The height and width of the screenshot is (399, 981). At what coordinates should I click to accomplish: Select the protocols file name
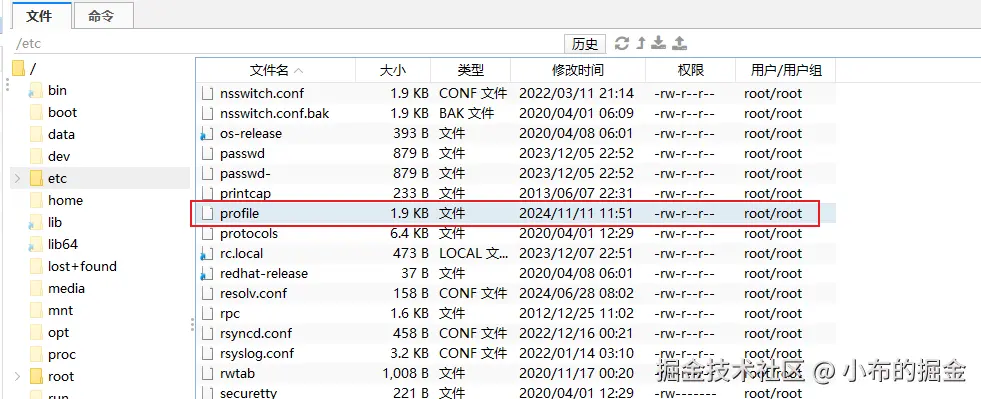click(248, 233)
